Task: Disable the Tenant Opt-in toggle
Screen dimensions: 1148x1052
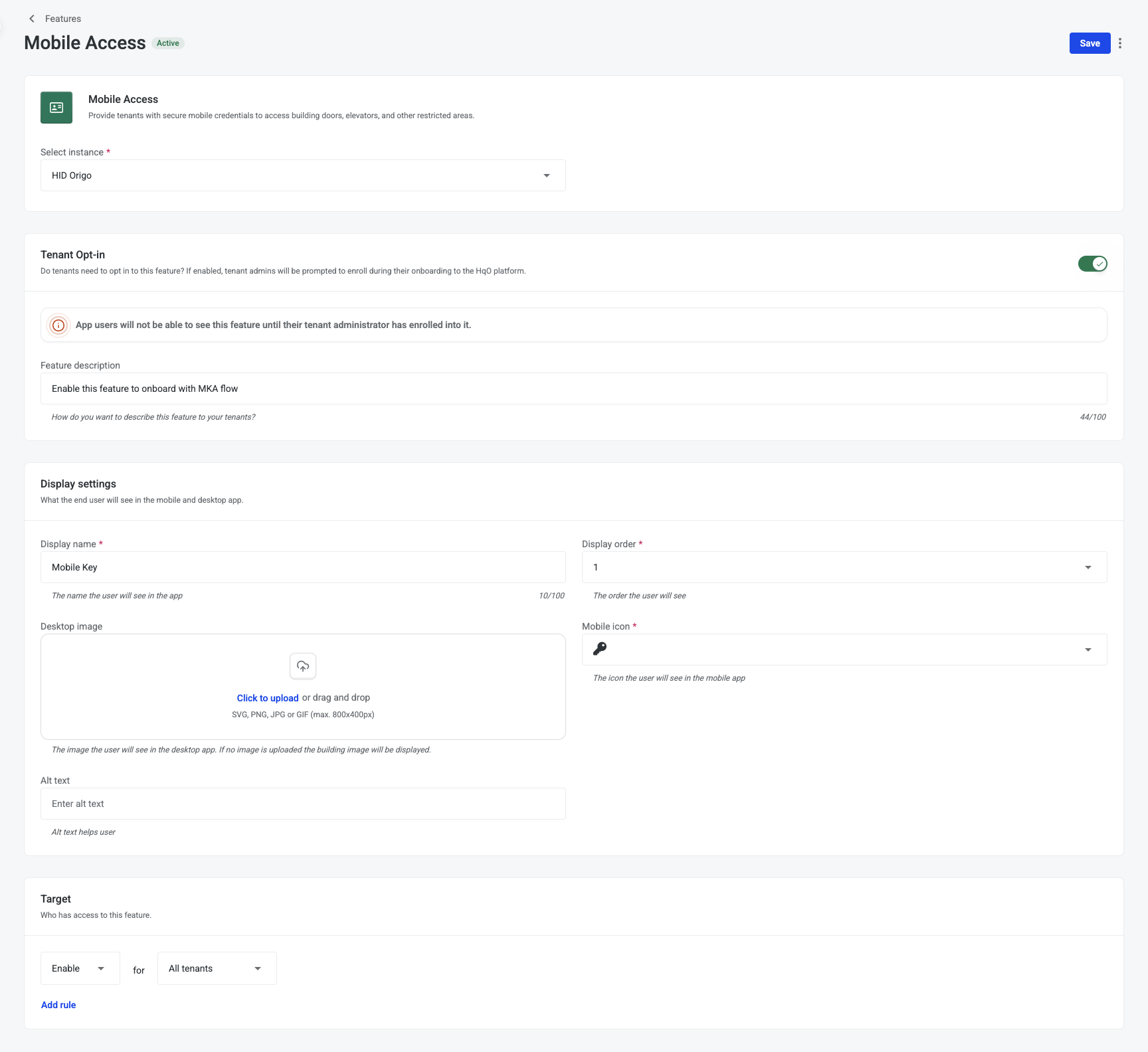Action: tap(1092, 264)
